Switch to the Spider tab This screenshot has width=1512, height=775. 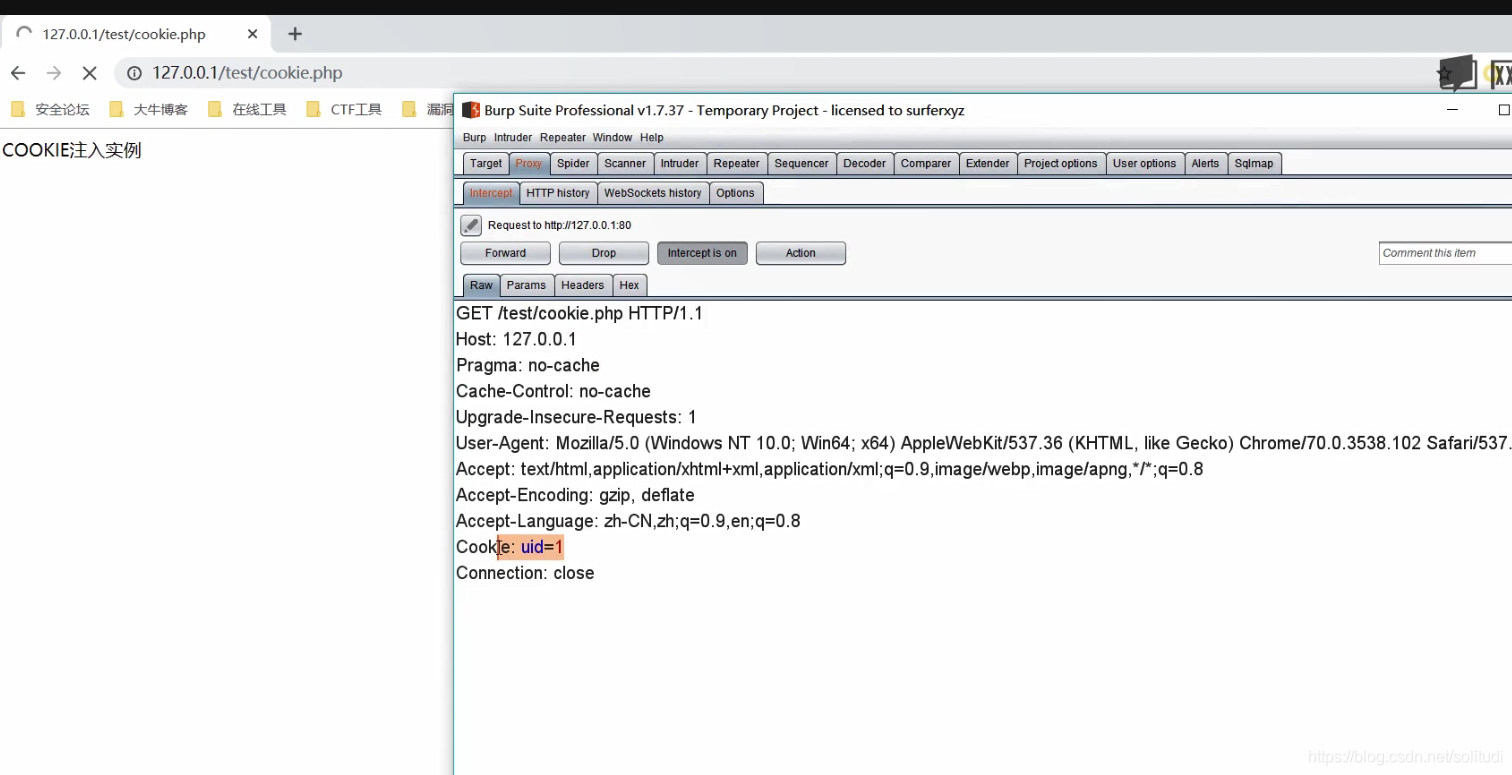[573, 163]
